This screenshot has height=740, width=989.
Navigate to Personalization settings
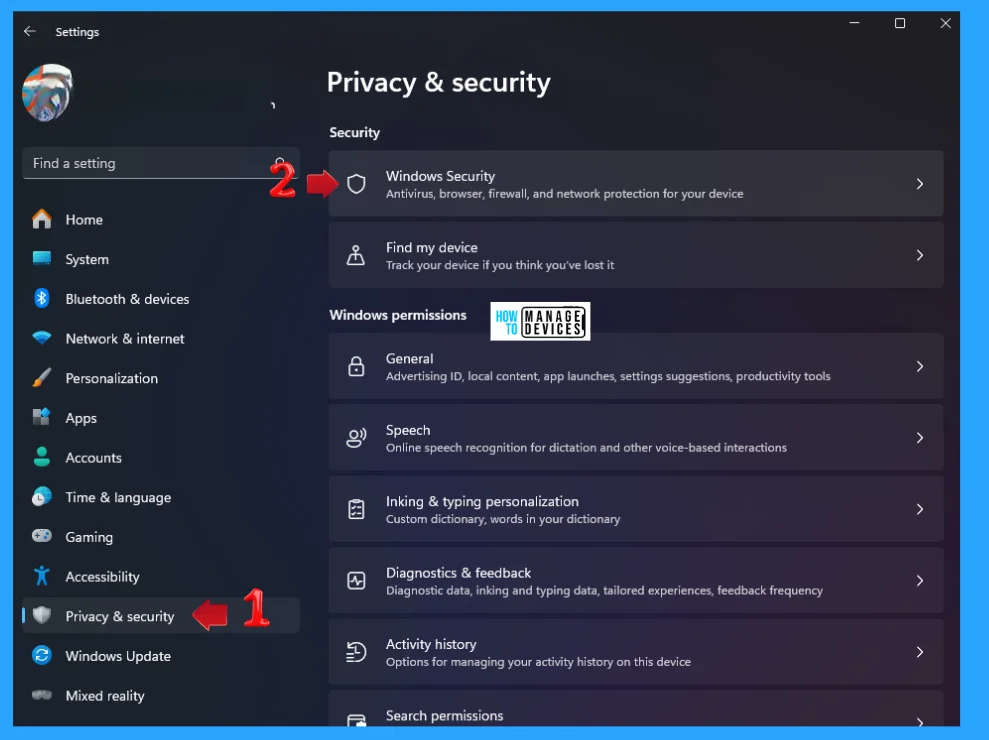112,379
